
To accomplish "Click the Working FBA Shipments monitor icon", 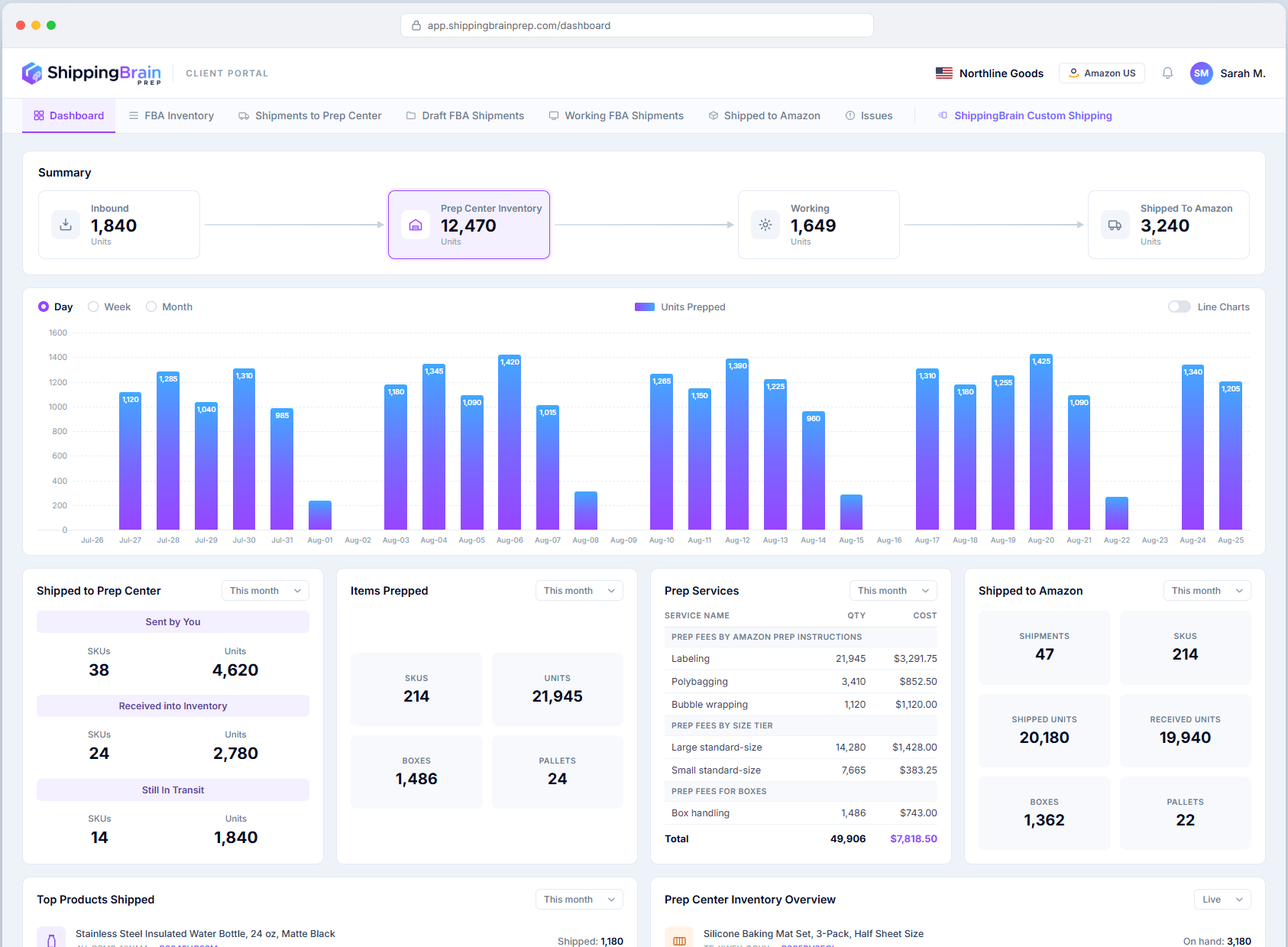I will click(554, 115).
